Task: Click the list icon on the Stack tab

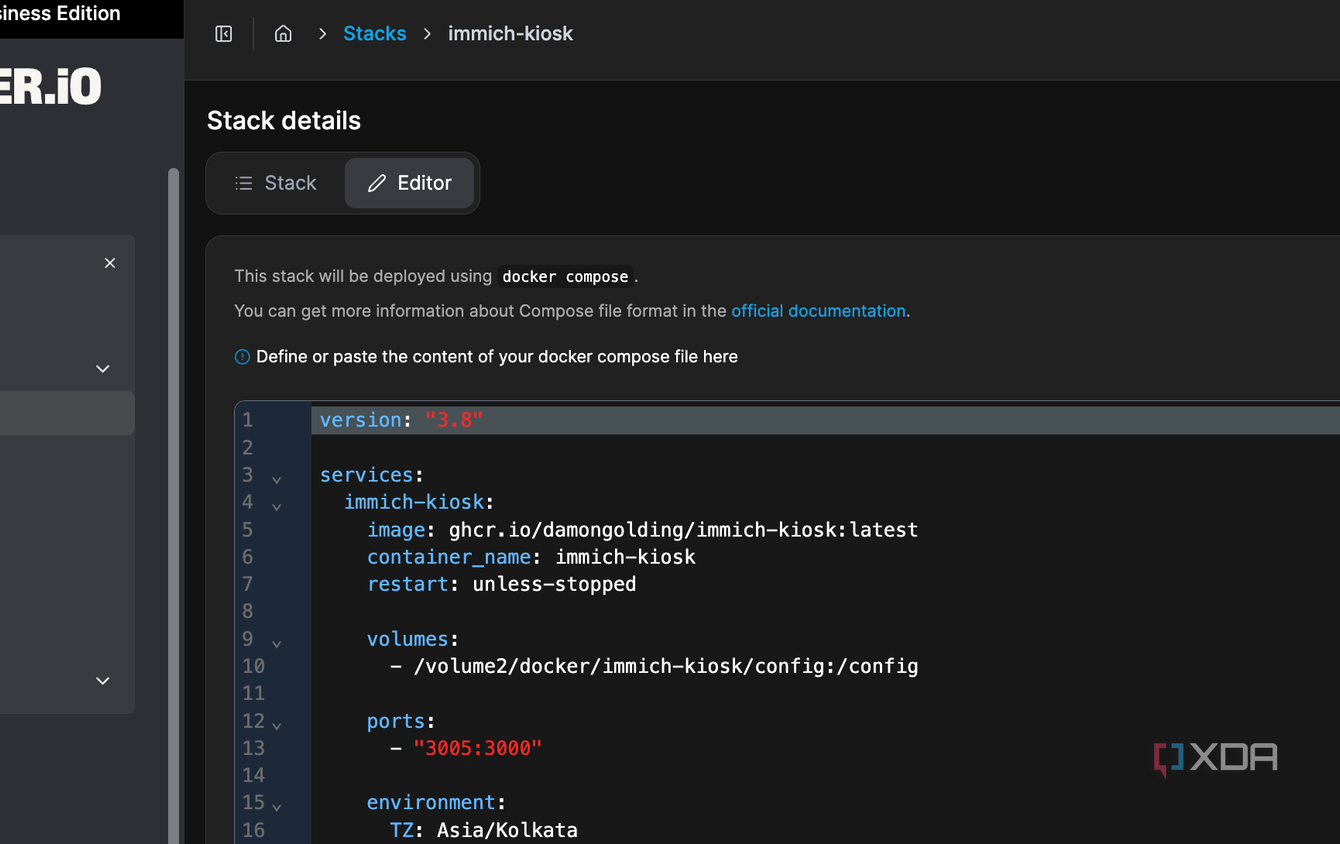Action: pos(244,183)
